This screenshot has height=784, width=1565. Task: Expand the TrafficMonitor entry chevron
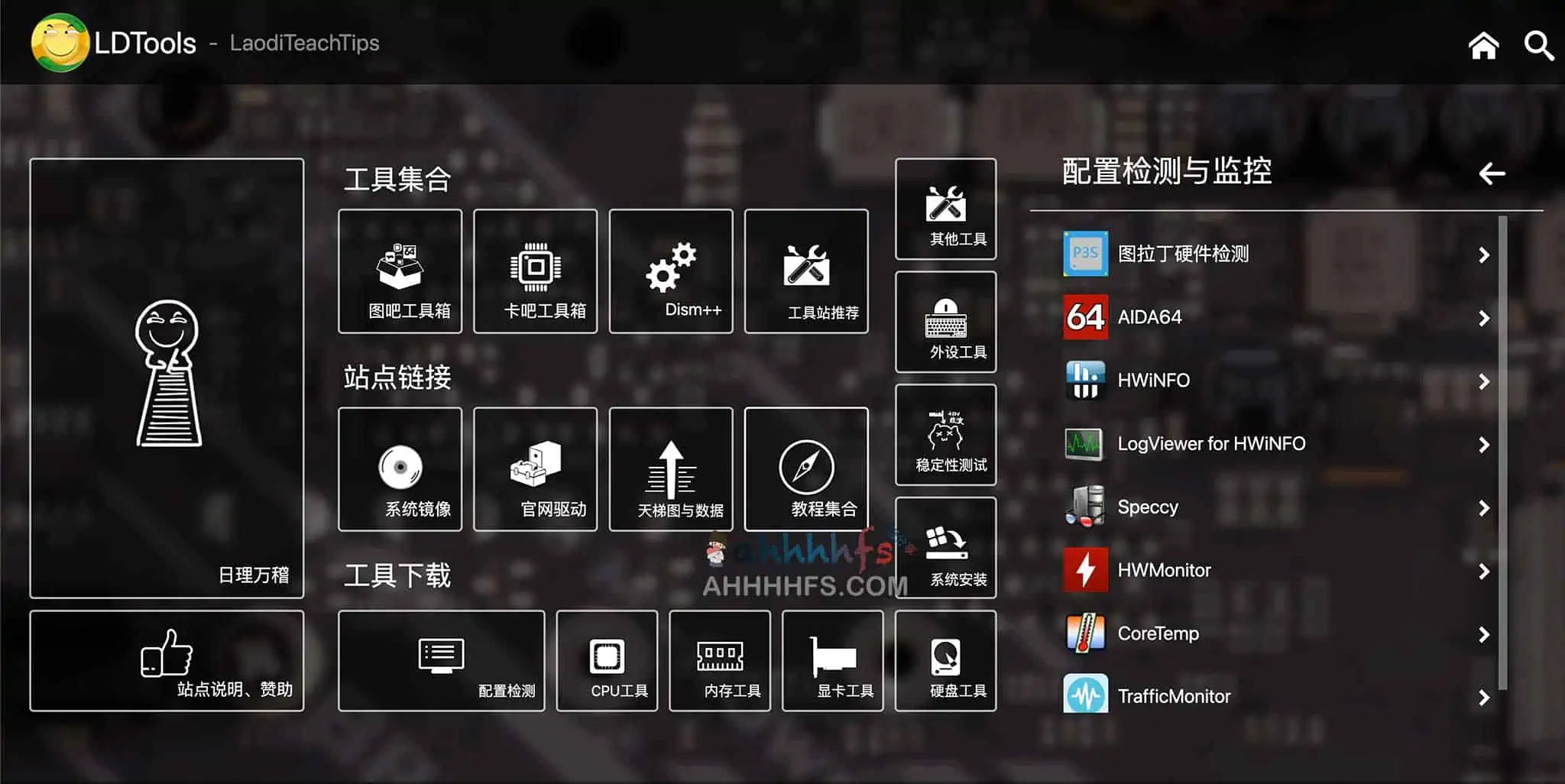coord(1483,697)
